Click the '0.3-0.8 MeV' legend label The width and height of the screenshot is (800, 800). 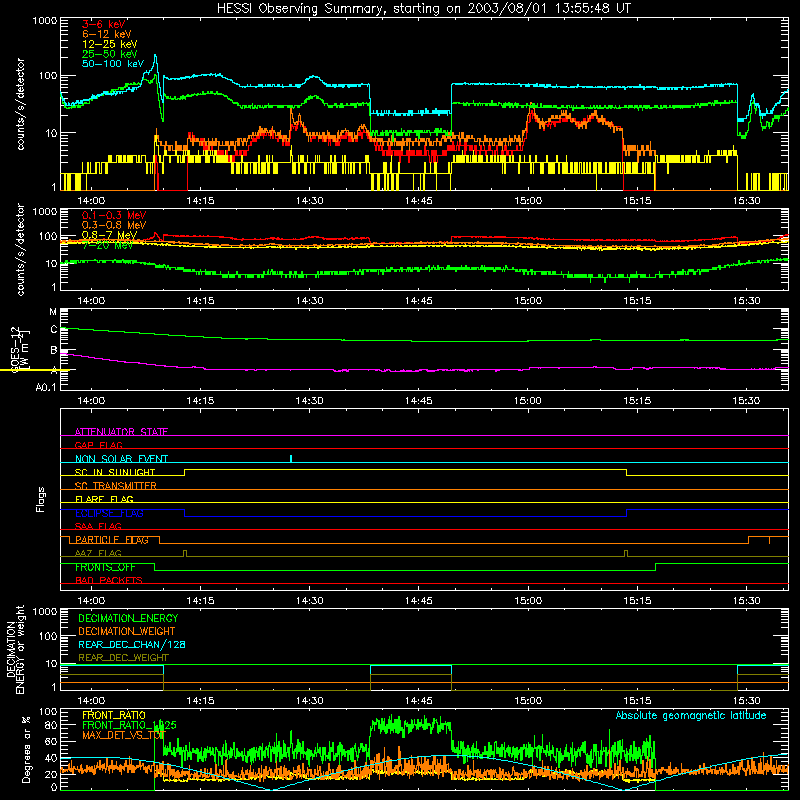(x=114, y=225)
